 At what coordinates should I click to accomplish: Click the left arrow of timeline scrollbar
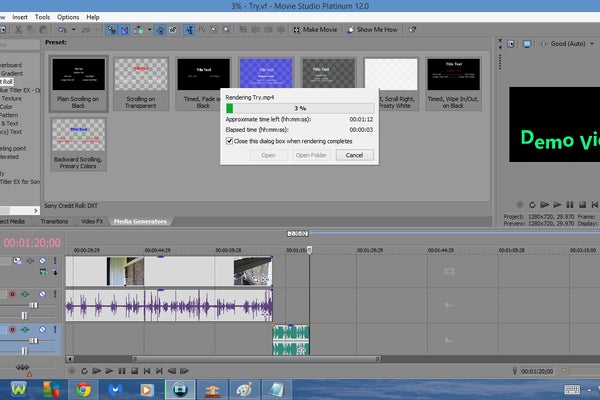[70, 359]
